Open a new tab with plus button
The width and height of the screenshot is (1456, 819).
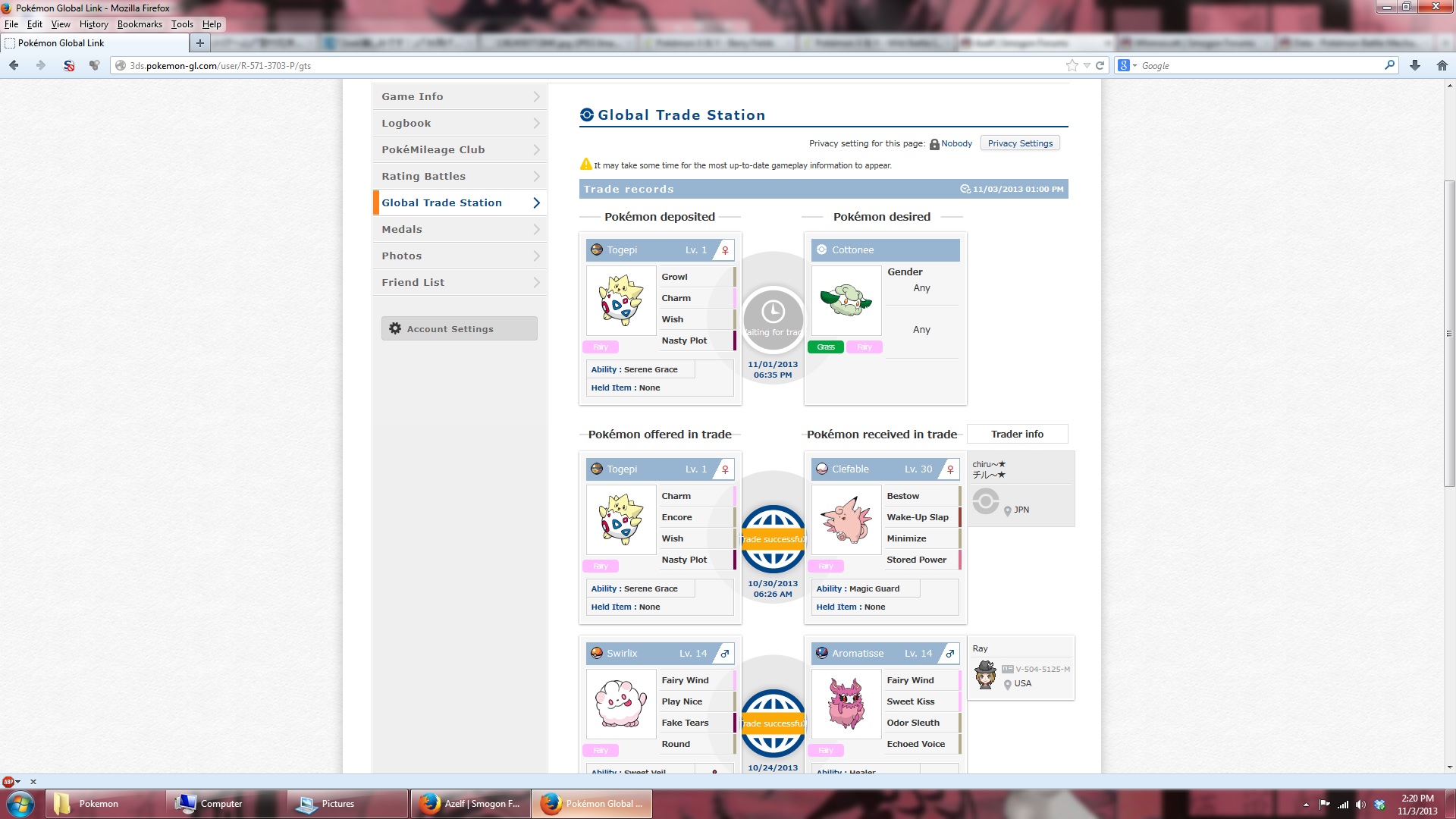pyautogui.click(x=200, y=43)
